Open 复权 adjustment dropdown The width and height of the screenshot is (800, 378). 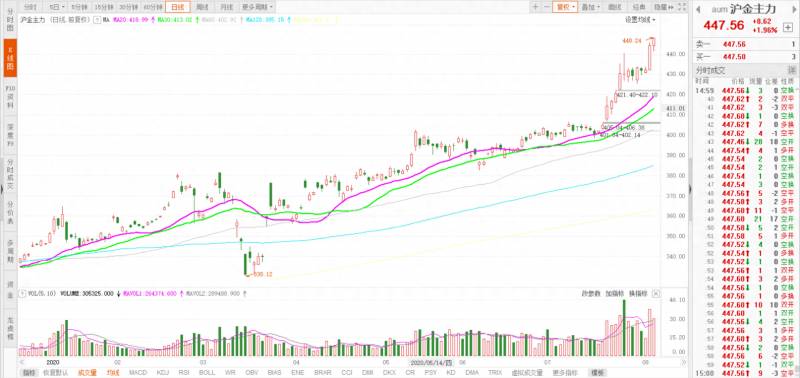pyautogui.click(x=565, y=7)
